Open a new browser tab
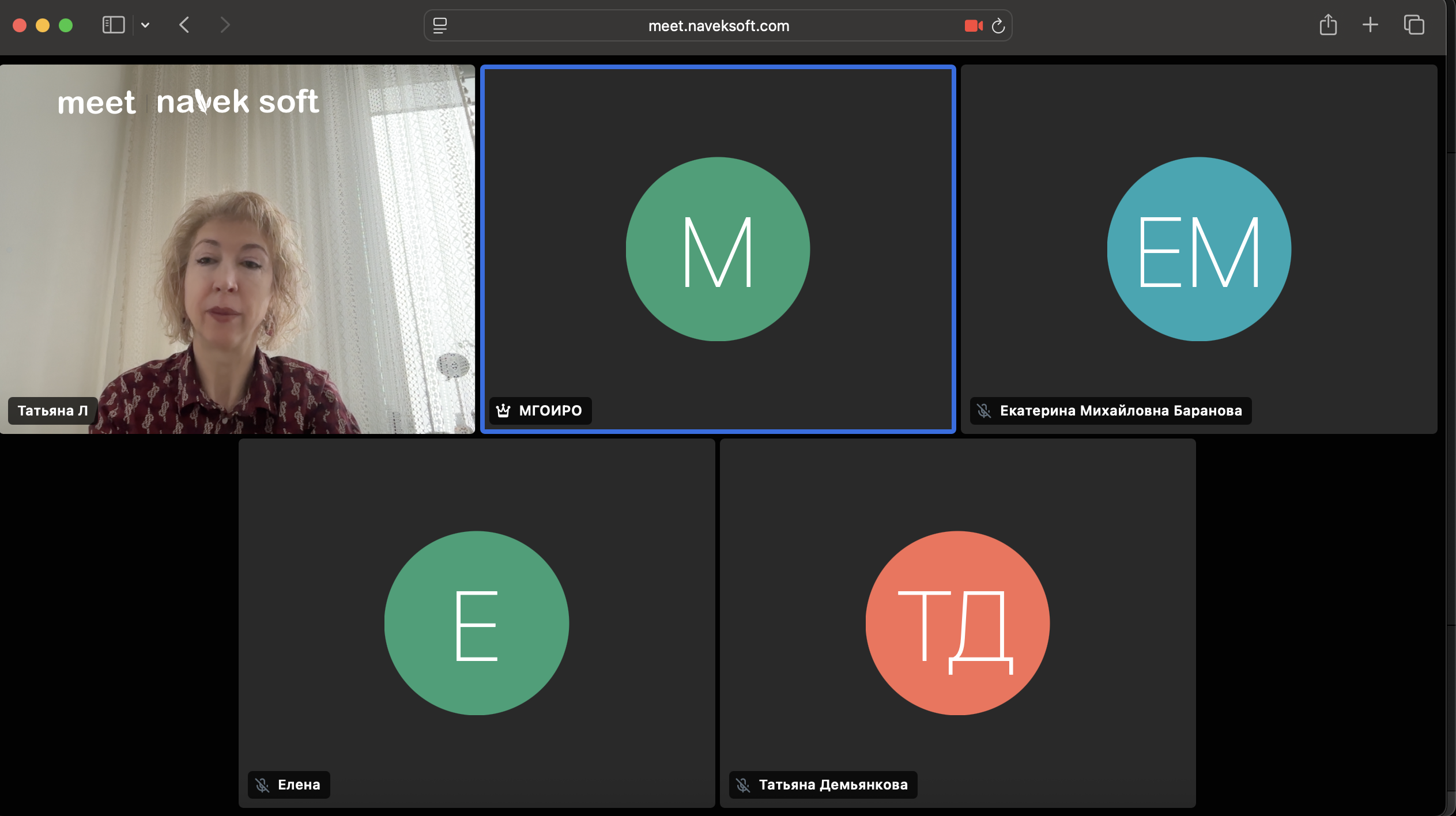The image size is (1456, 816). tap(1370, 25)
